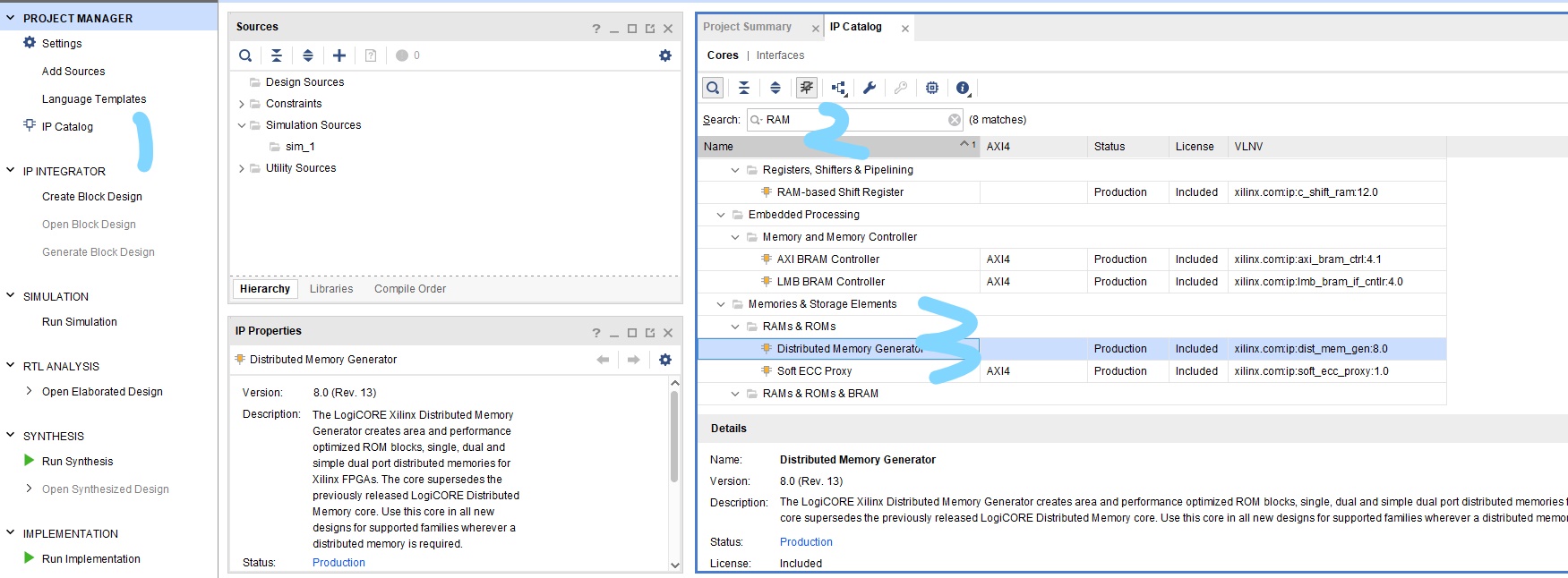
Task: Collapse Embedded Processing category
Action: 721,215
